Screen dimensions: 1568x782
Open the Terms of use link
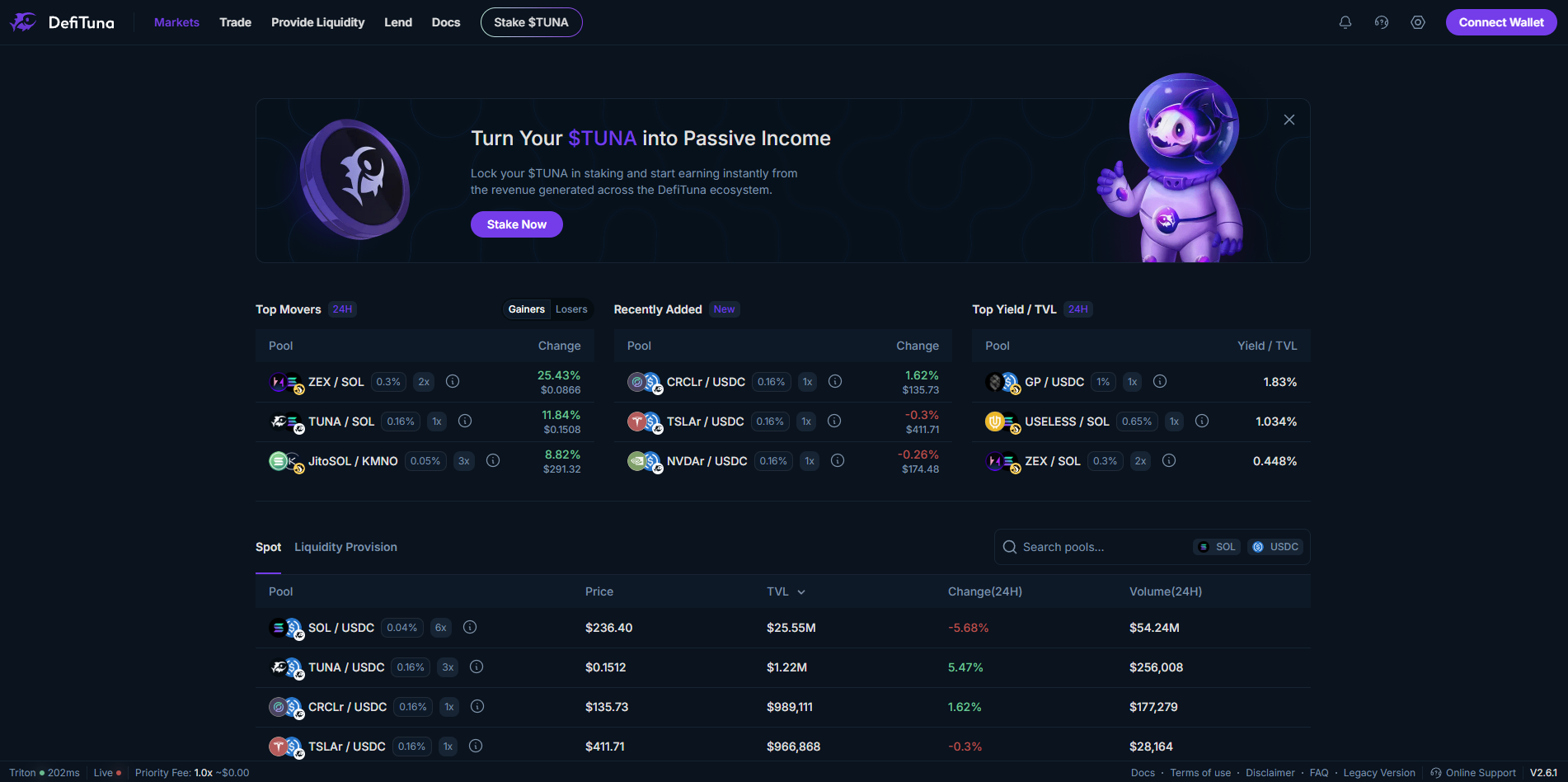1200,773
